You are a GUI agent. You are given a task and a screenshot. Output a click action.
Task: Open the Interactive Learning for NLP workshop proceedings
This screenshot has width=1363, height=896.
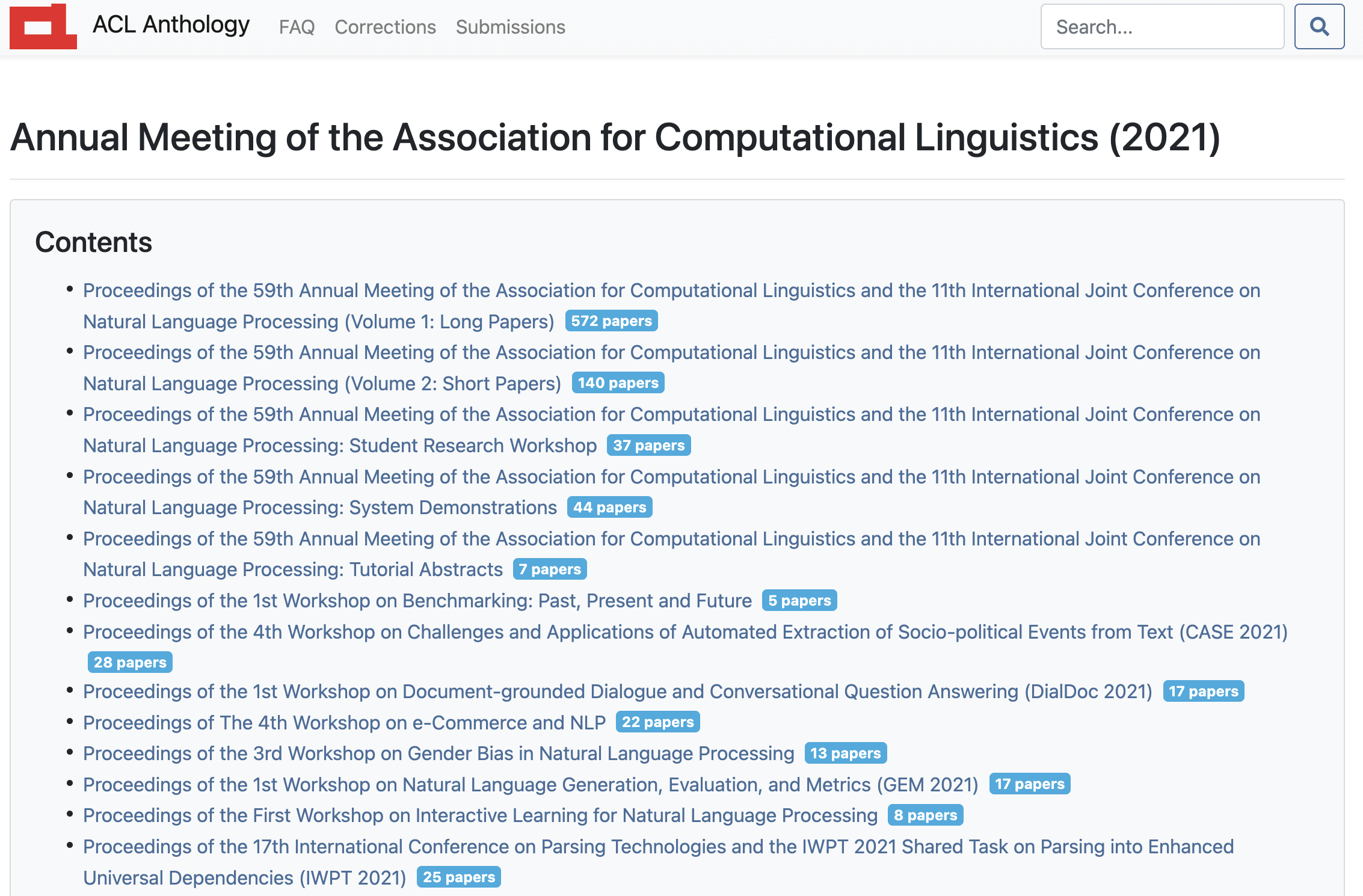point(480,815)
